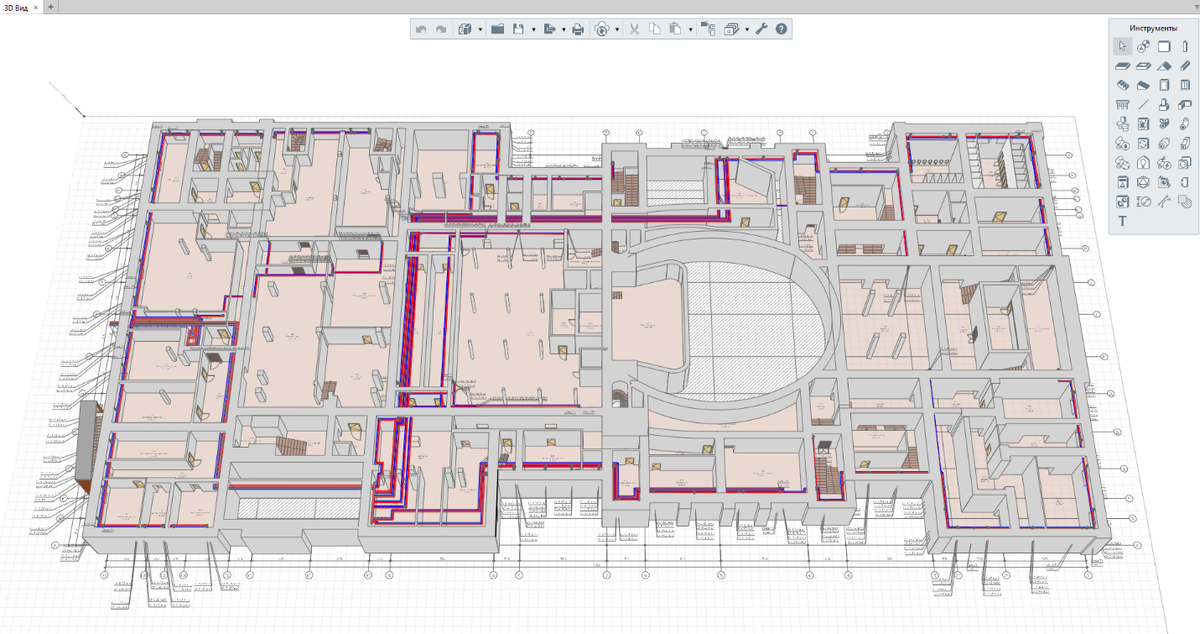Open help with the question mark icon
Image resolution: width=1200 pixels, height=634 pixels.
[781, 29]
